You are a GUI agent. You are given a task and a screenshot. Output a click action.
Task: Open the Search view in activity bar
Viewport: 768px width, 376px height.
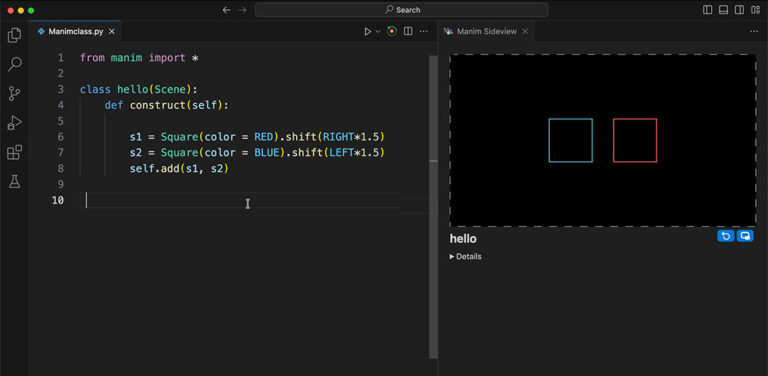pyautogui.click(x=15, y=64)
